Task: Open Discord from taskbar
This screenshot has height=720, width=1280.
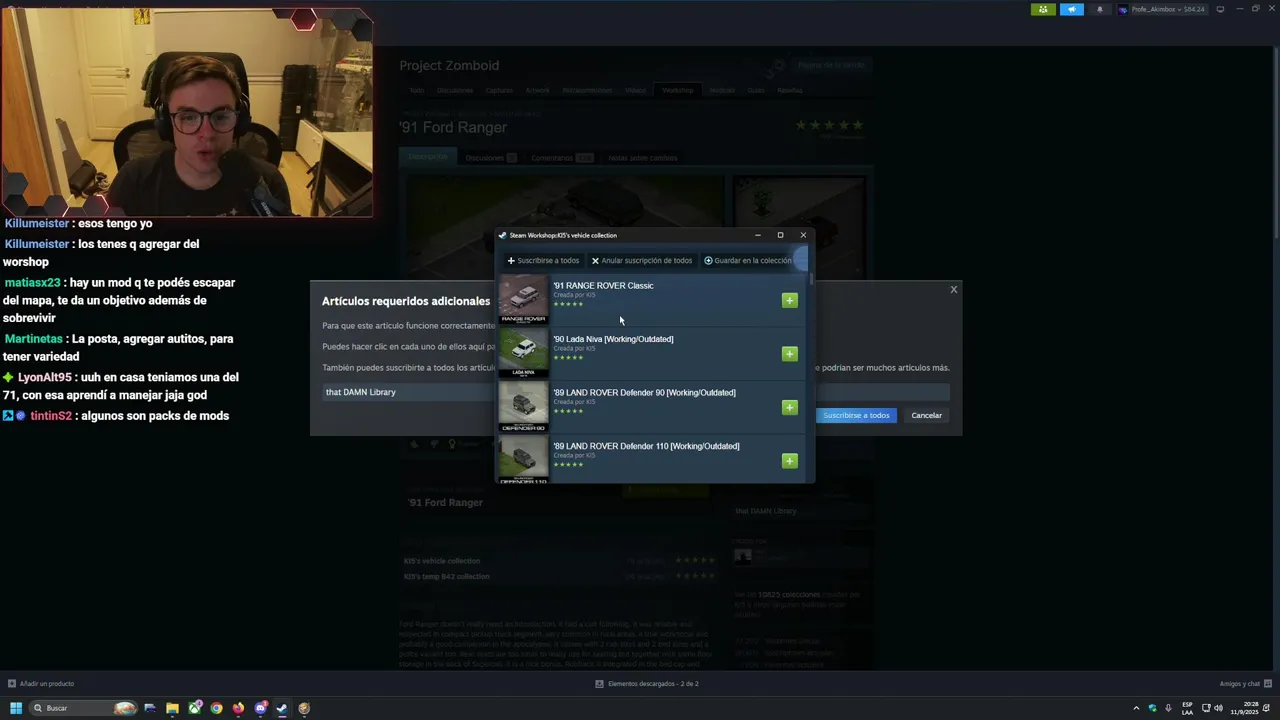Action: click(260, 708)
